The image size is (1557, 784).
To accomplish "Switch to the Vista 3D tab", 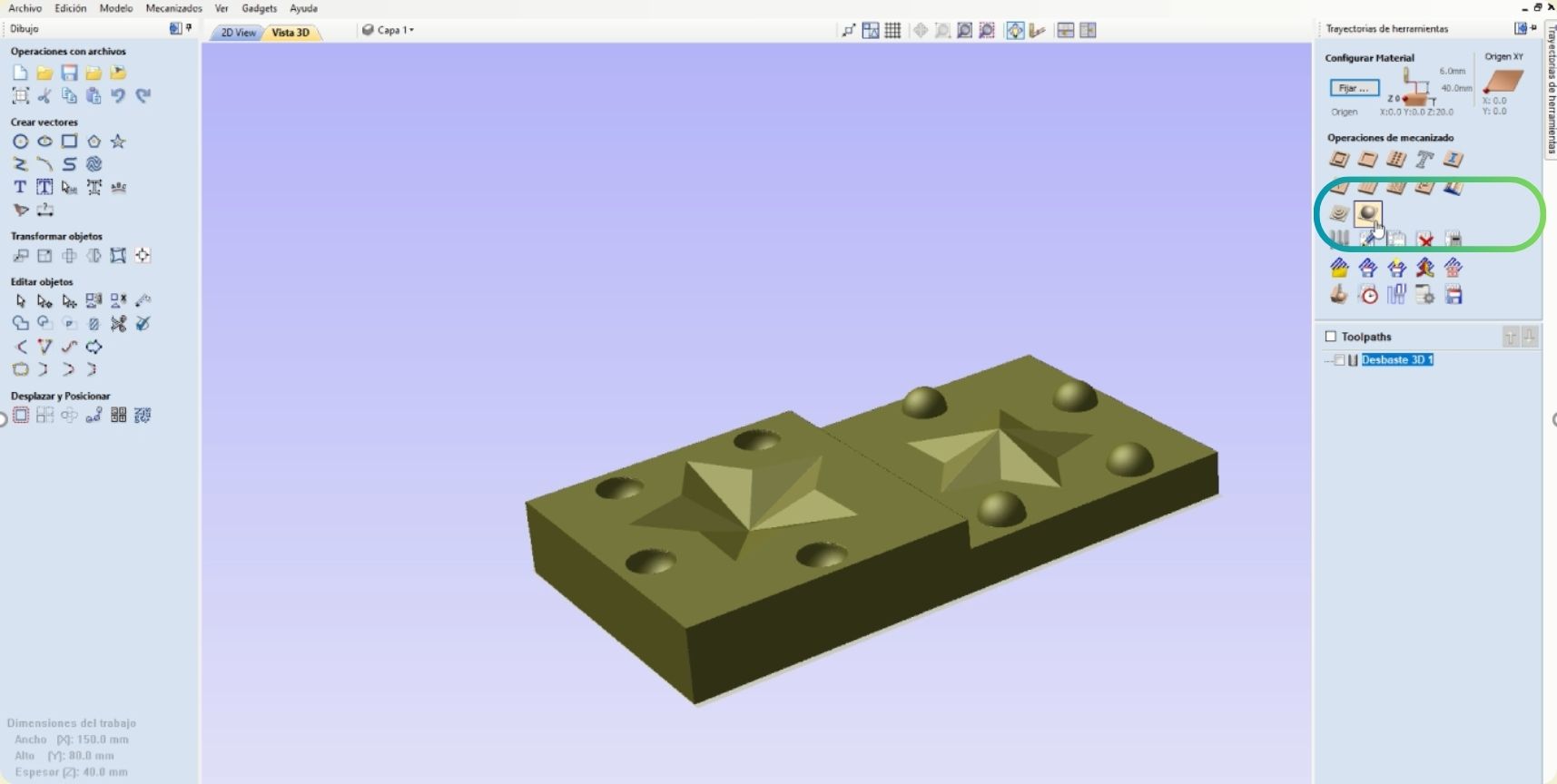I will click(291, 33).
